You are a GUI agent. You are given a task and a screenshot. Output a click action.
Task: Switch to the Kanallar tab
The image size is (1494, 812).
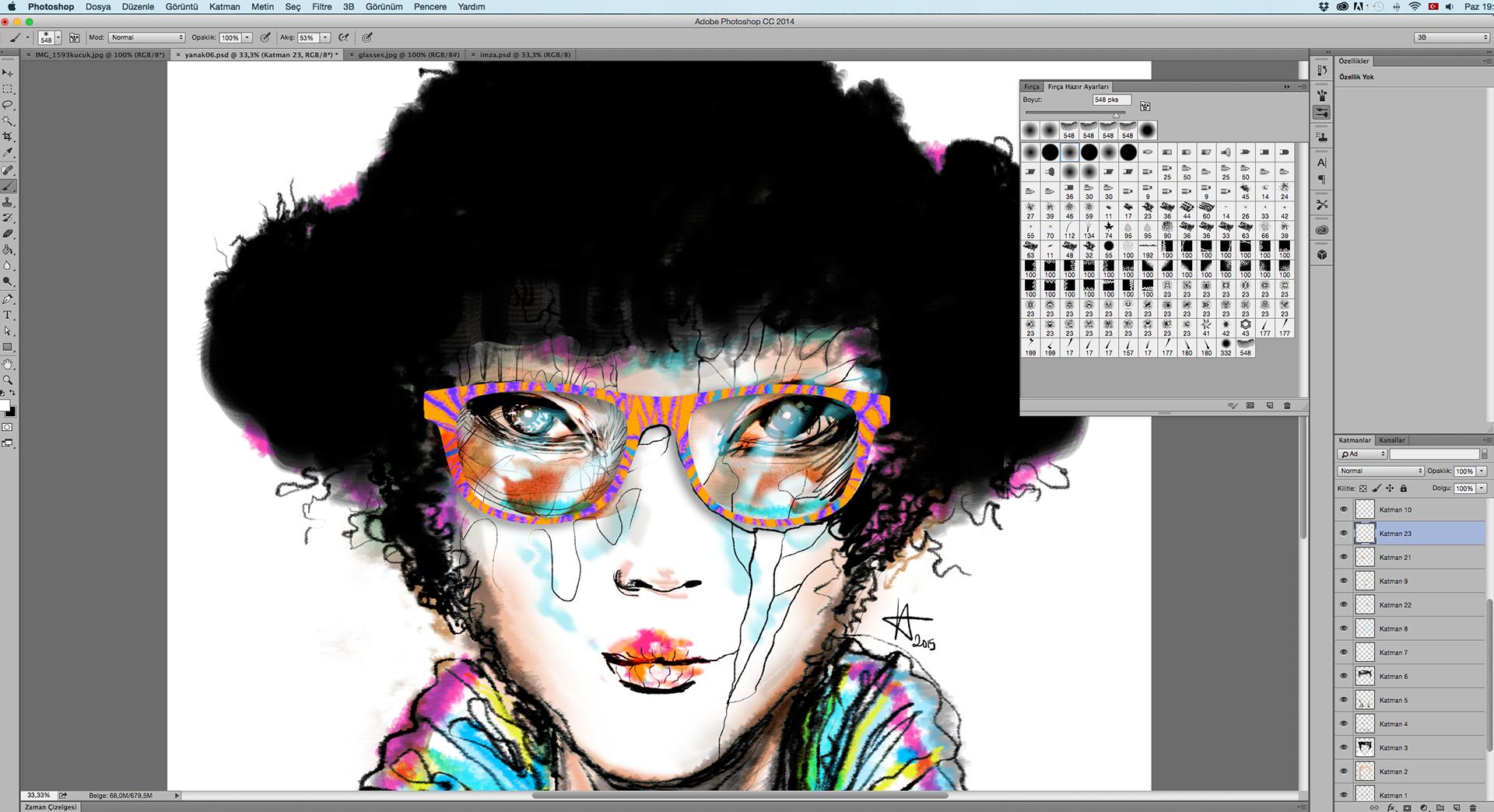1392,440
